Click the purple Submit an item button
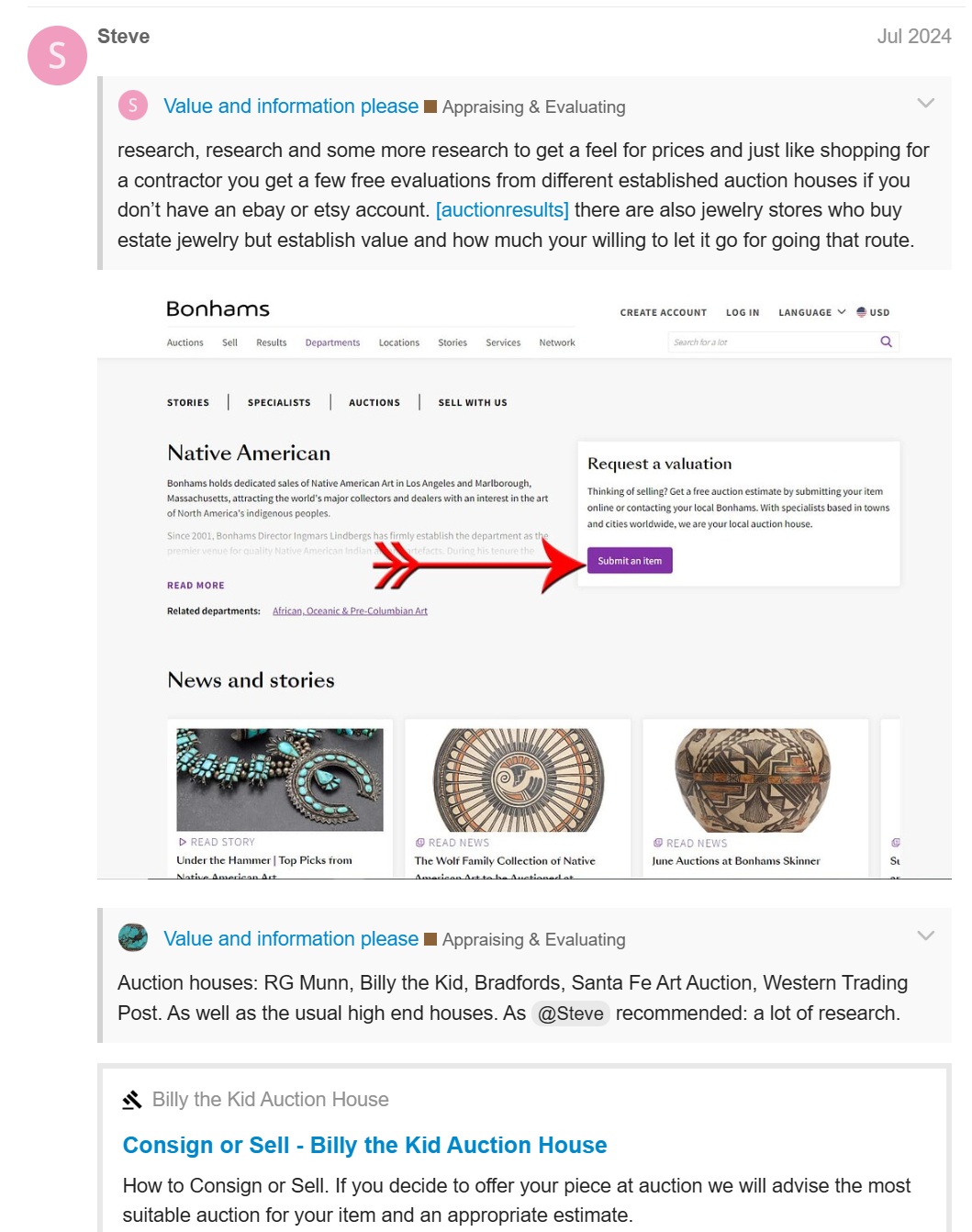 (x=630, y=561)
